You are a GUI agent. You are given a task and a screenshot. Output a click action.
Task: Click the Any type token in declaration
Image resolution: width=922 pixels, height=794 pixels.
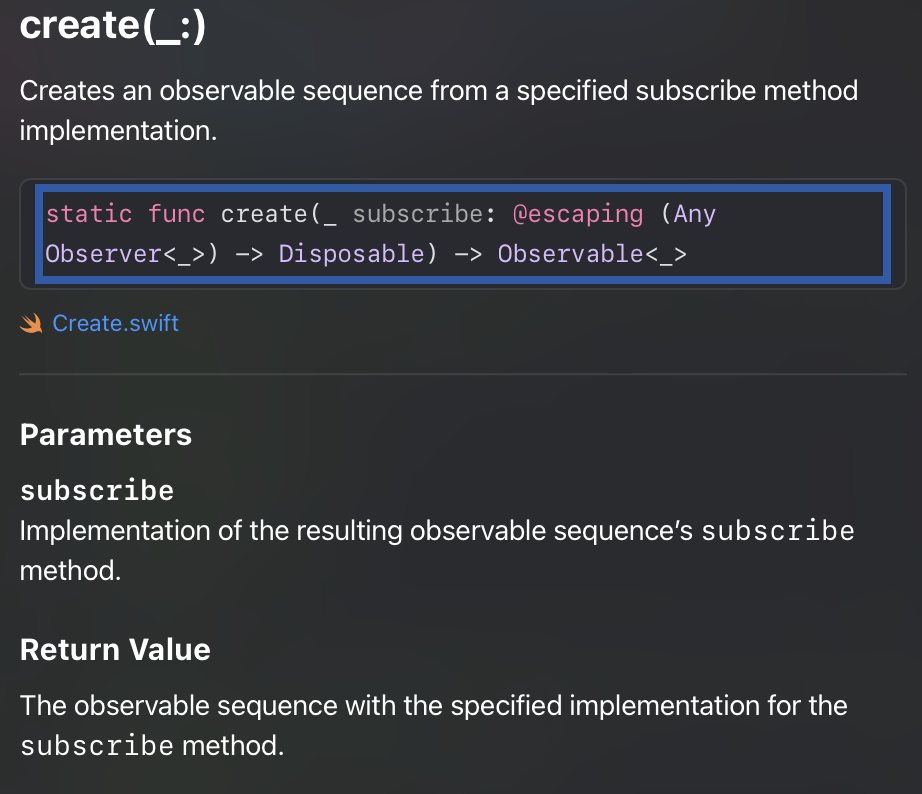pos(695,214)
